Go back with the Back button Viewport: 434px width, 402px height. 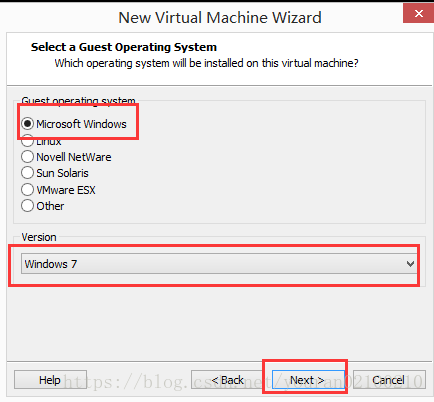pyautogui.click(x=227, y=380)
